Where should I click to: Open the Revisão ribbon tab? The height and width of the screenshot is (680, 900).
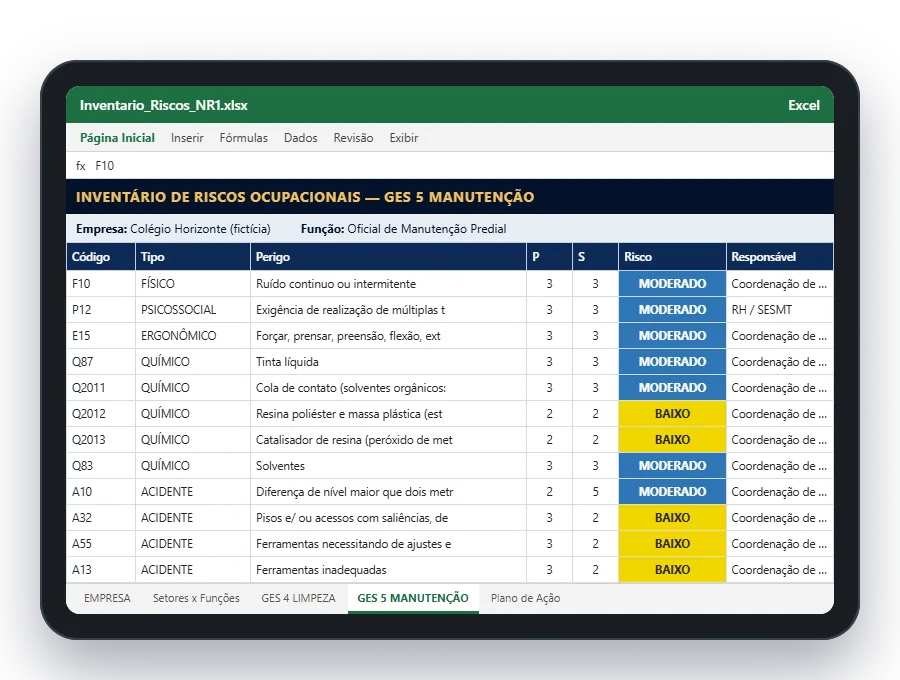[x=353, y=138]
